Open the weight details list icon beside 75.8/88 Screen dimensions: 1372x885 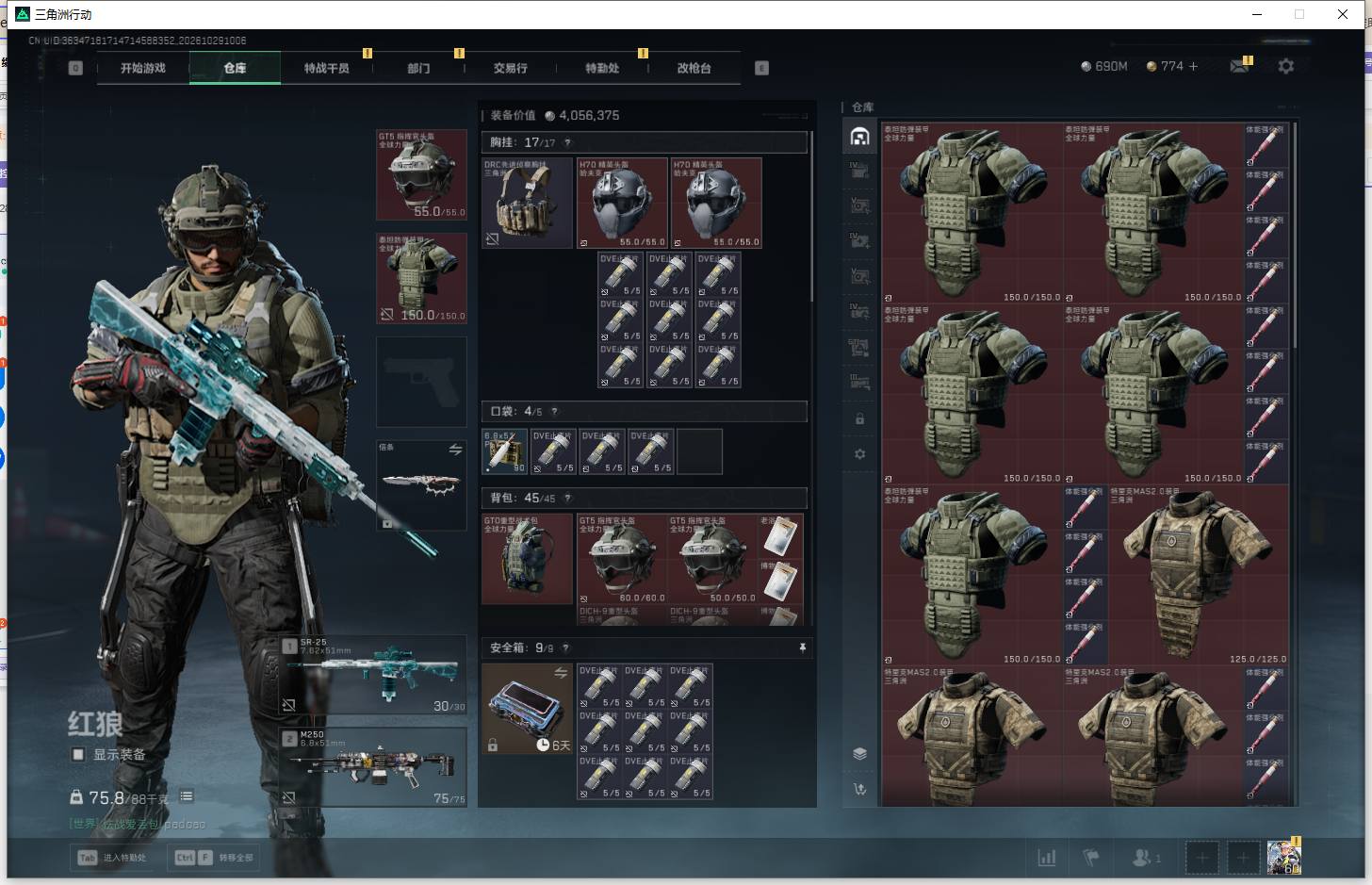click(x=187, y=796)
